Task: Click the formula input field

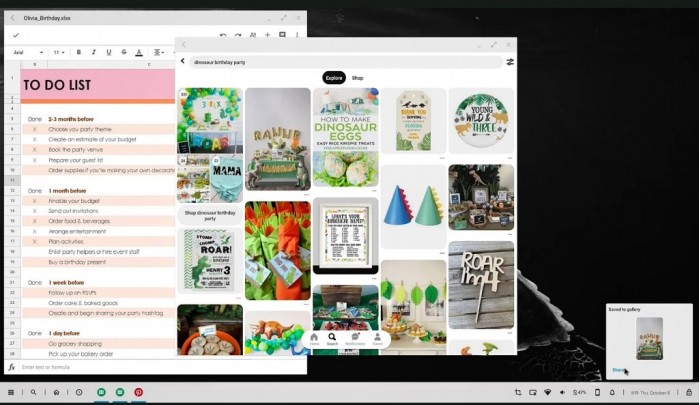Action: click(161, 367)
